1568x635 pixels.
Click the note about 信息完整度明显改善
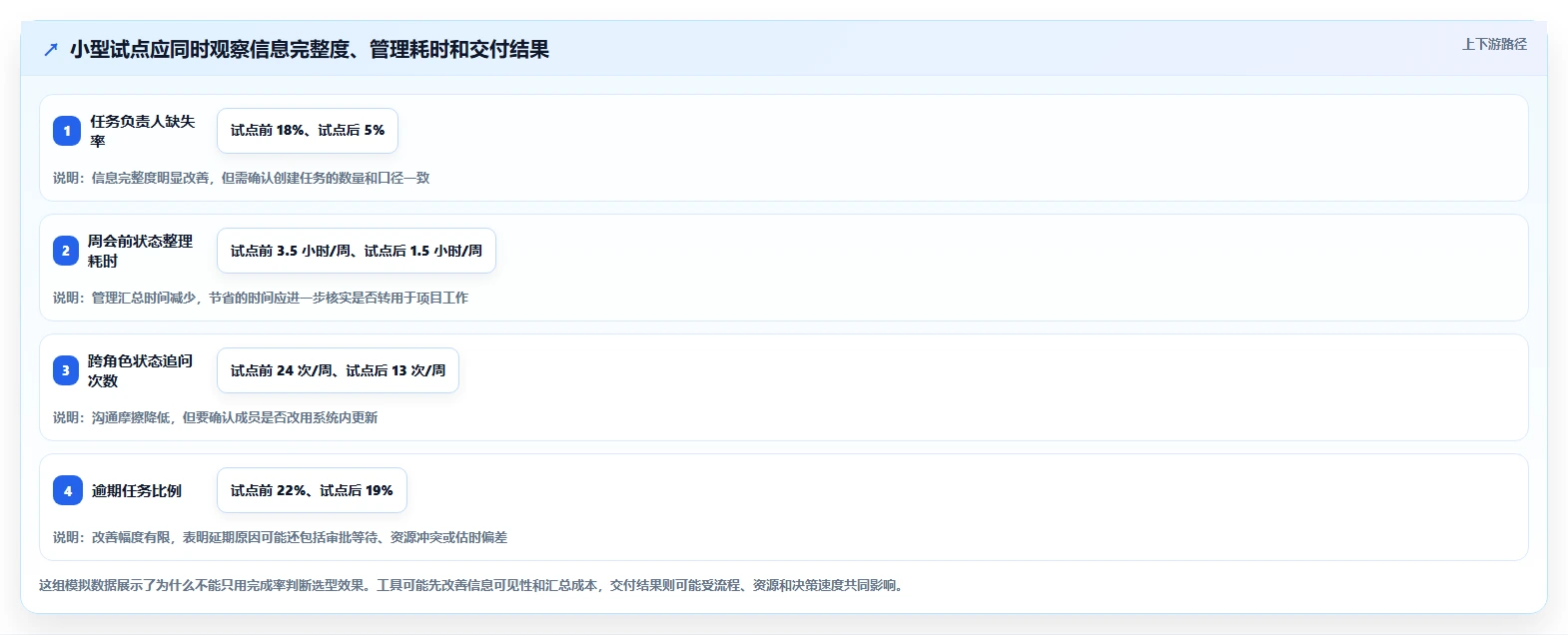[x=242, y=178]
